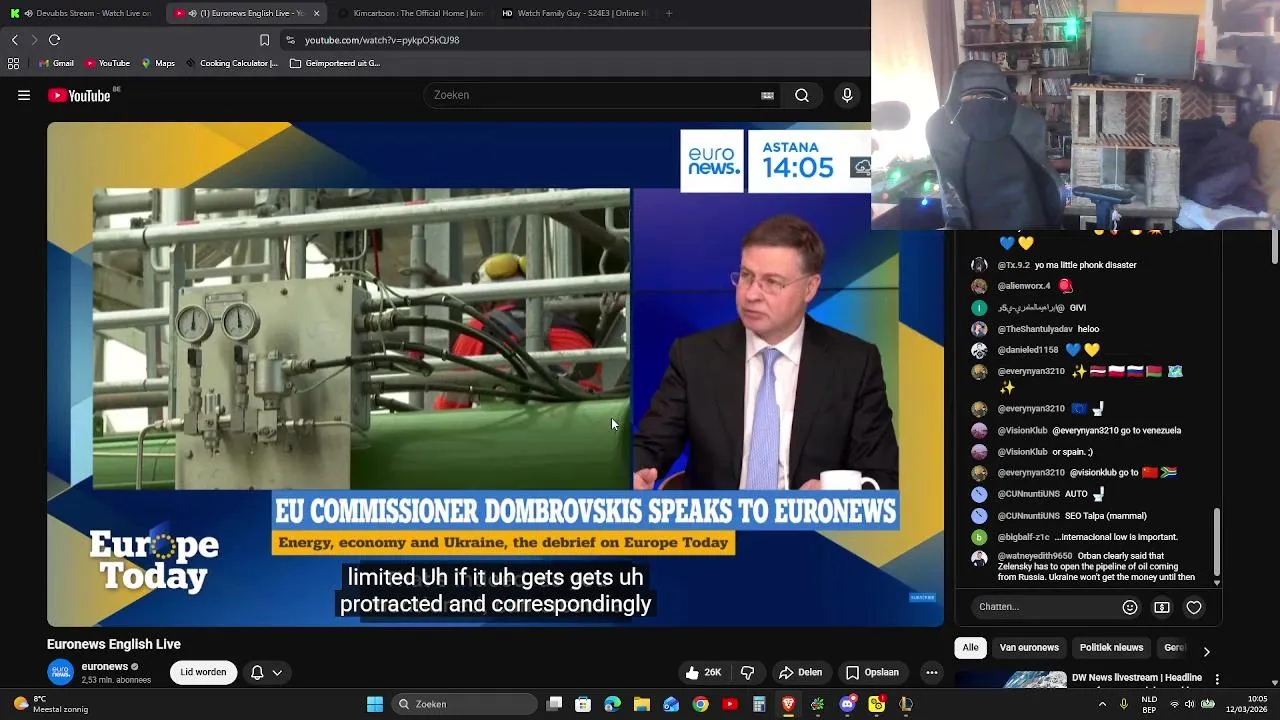
Task: Click the Delen share button
Action: (x=800, y=673)
